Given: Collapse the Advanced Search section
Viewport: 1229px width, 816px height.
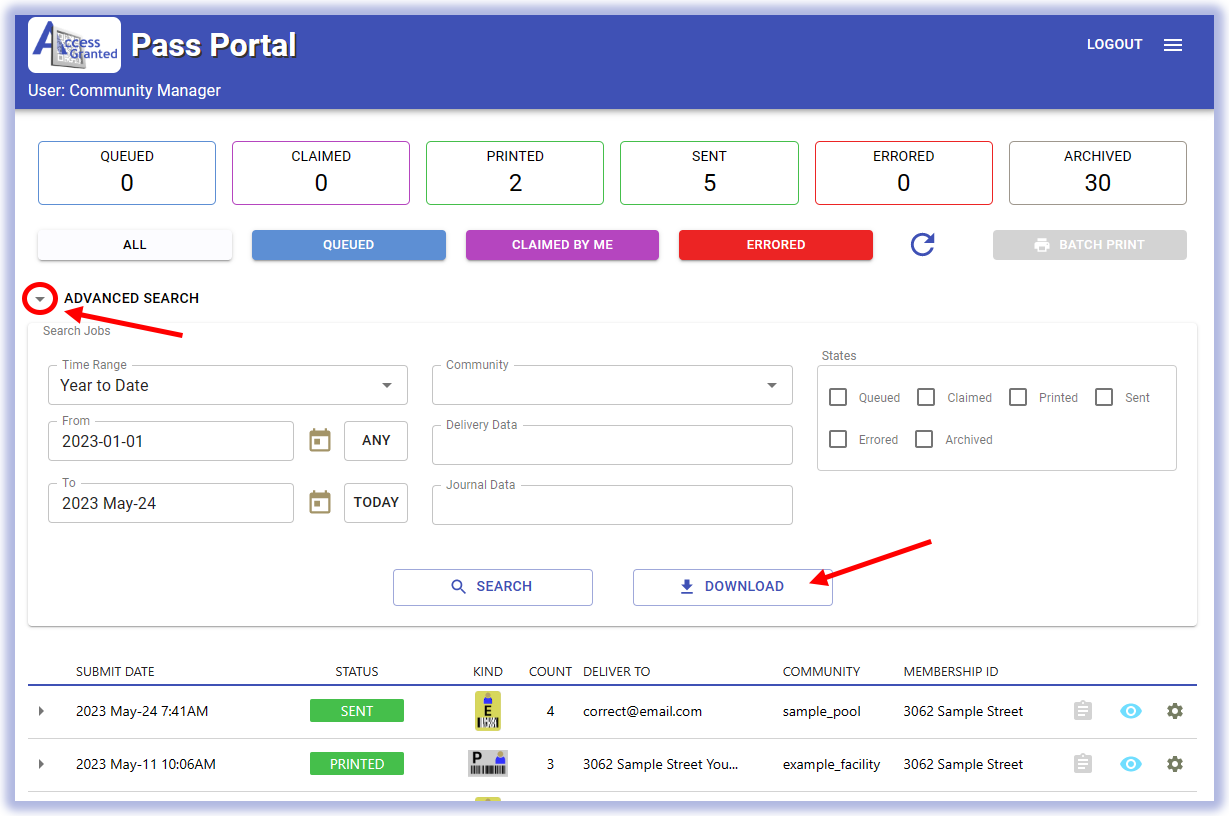Looking at the screenshot, I should tap(40, 298).
